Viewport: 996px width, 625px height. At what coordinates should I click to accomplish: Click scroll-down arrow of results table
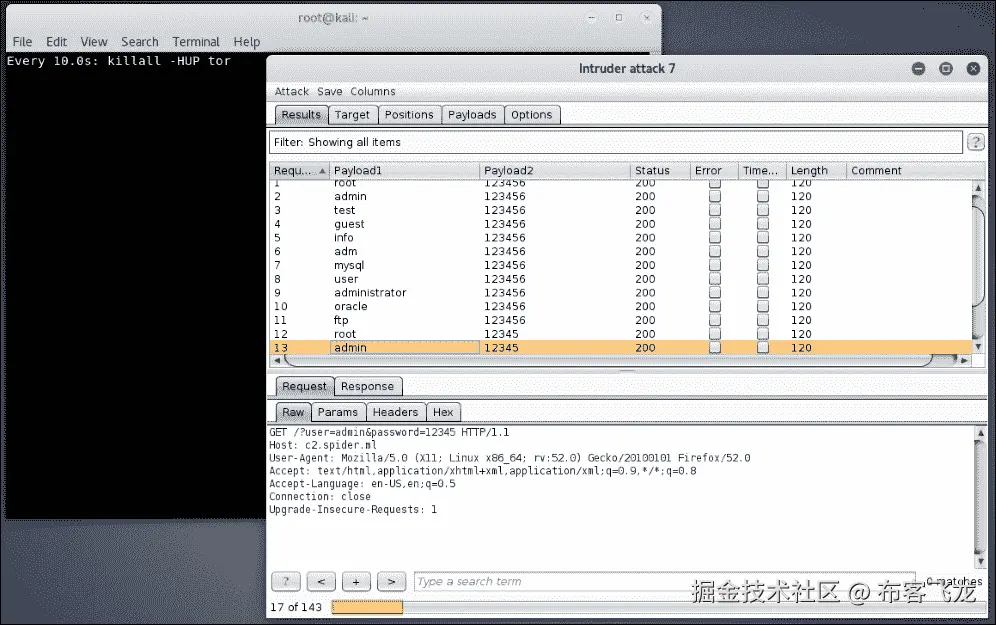click(978, 347)
